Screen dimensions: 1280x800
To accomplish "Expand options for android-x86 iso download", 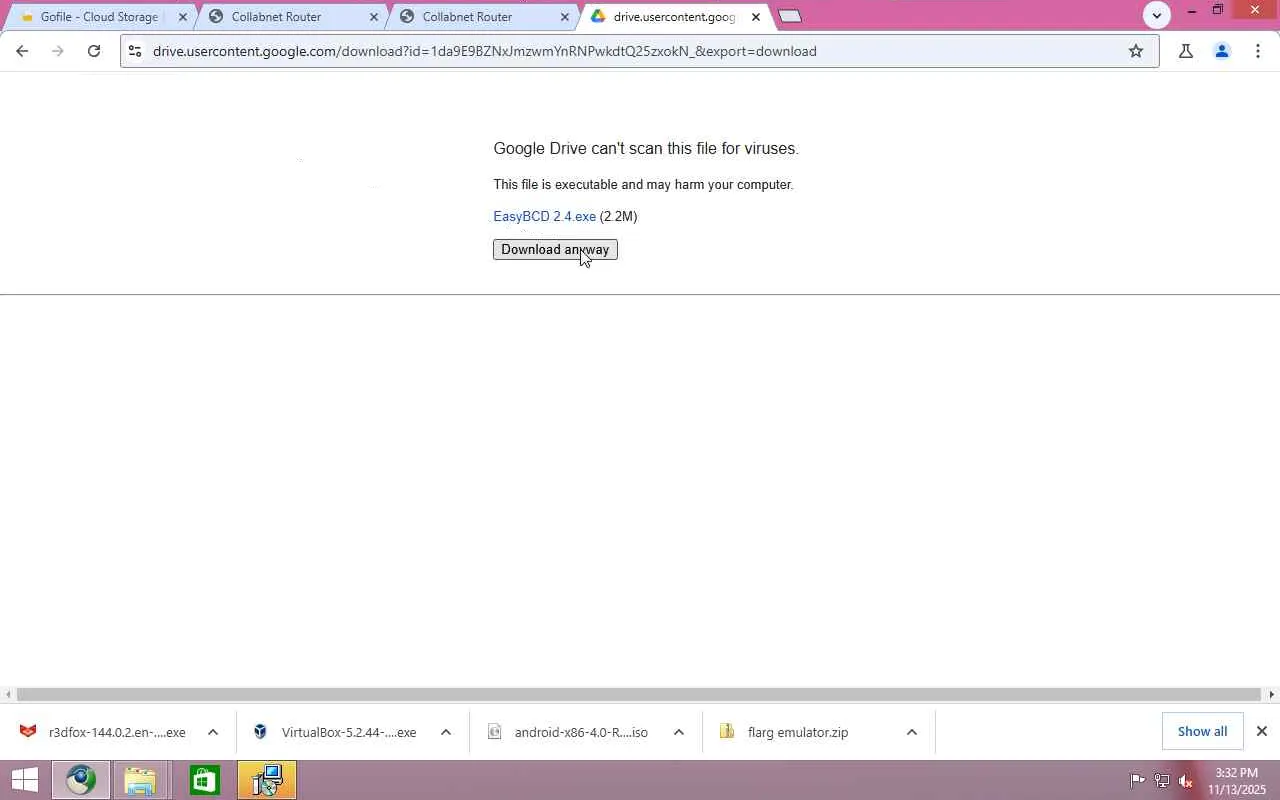I will tap(679, 732).
